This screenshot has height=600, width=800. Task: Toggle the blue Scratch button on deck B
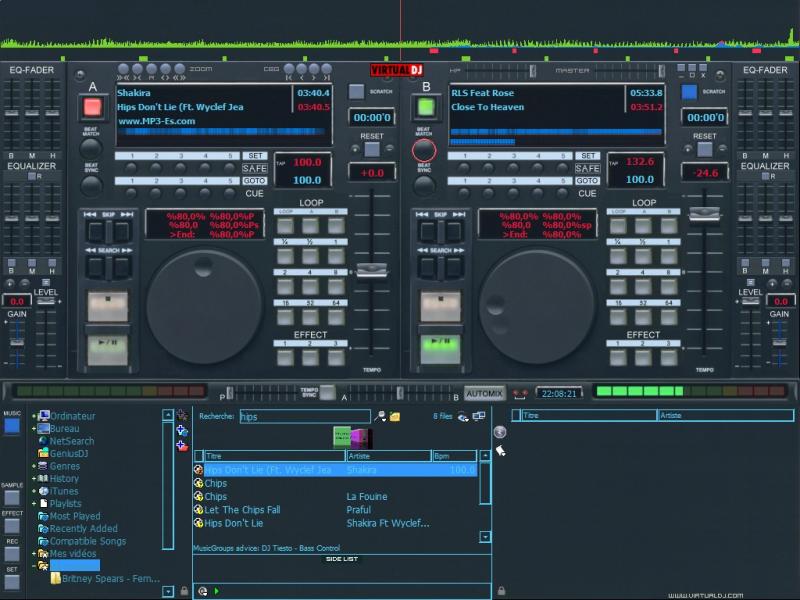tap(688, 91)
